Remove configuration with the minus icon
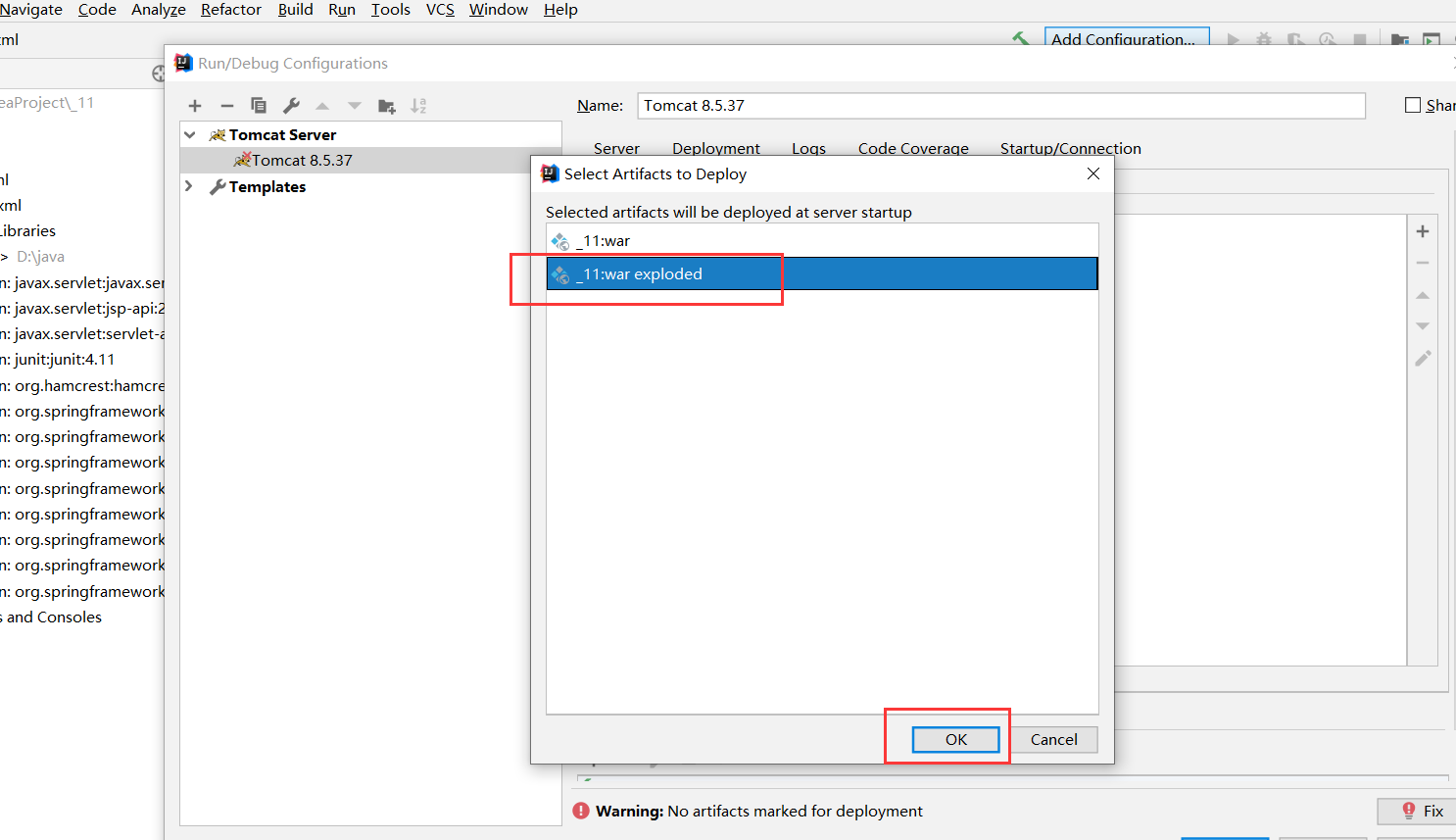This screenshot has height=840, width=1456. (227, 106)
